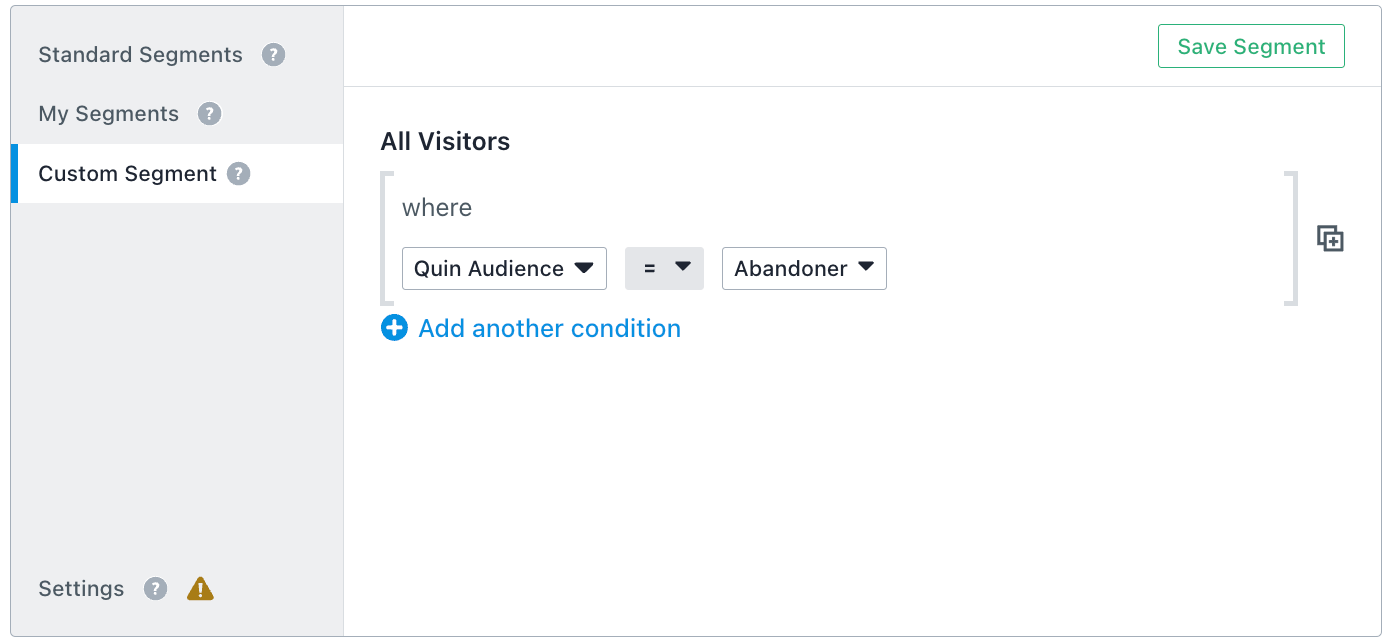Open the Abandoner value dropdown

(804, 269)
